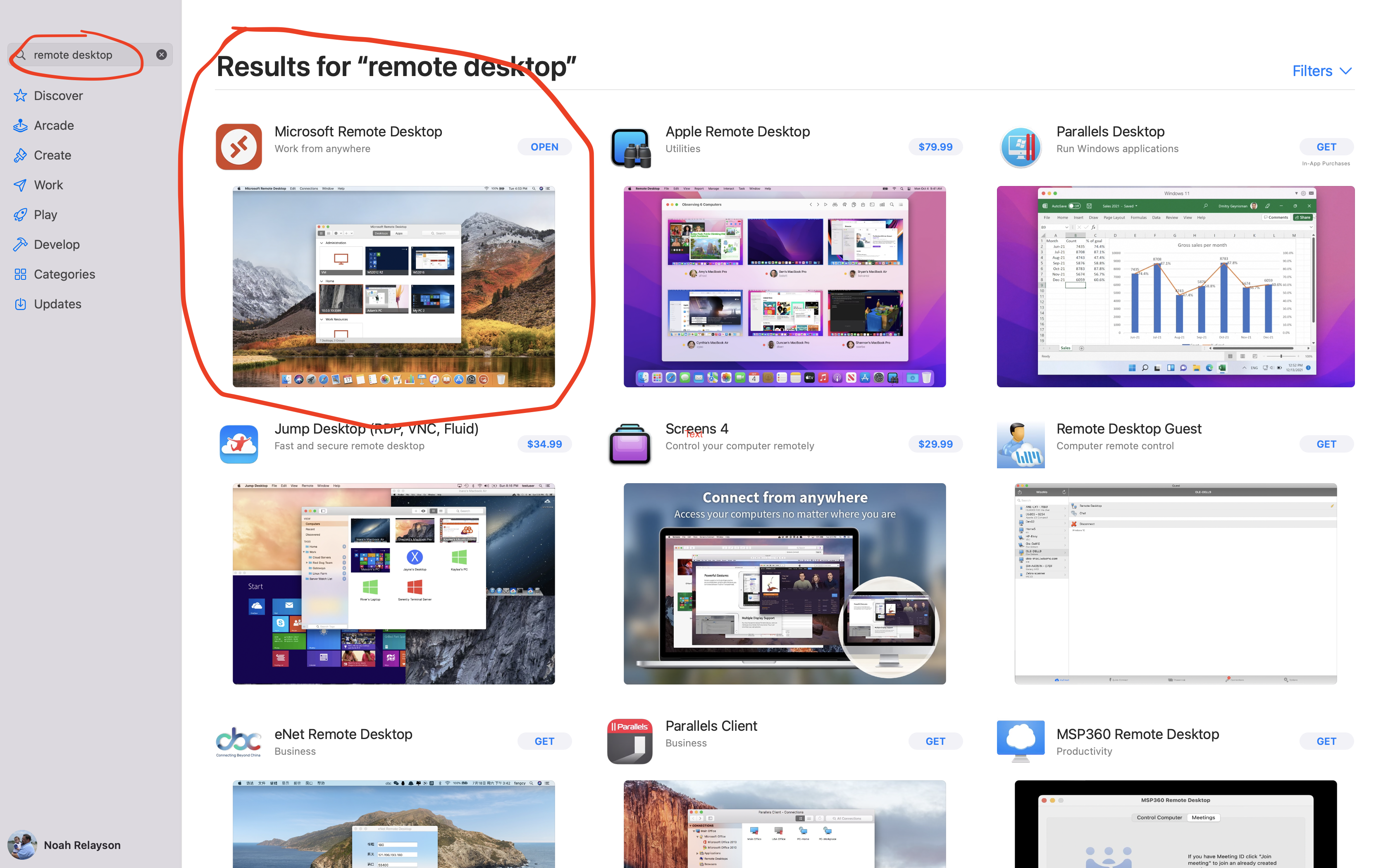Open Microsoft Remote Desktop with the OPEN button

click(x=544, y=147)
